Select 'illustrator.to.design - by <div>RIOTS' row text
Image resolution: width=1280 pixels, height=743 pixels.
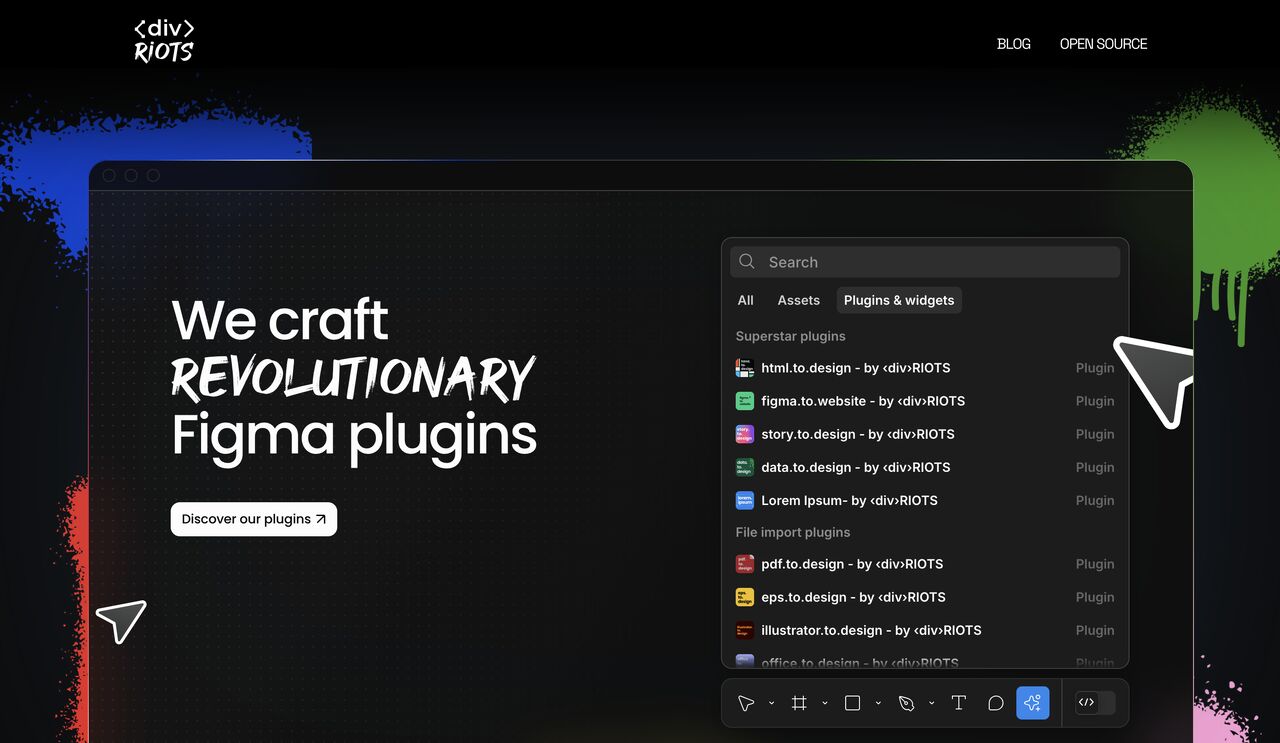tap(871, 630)
